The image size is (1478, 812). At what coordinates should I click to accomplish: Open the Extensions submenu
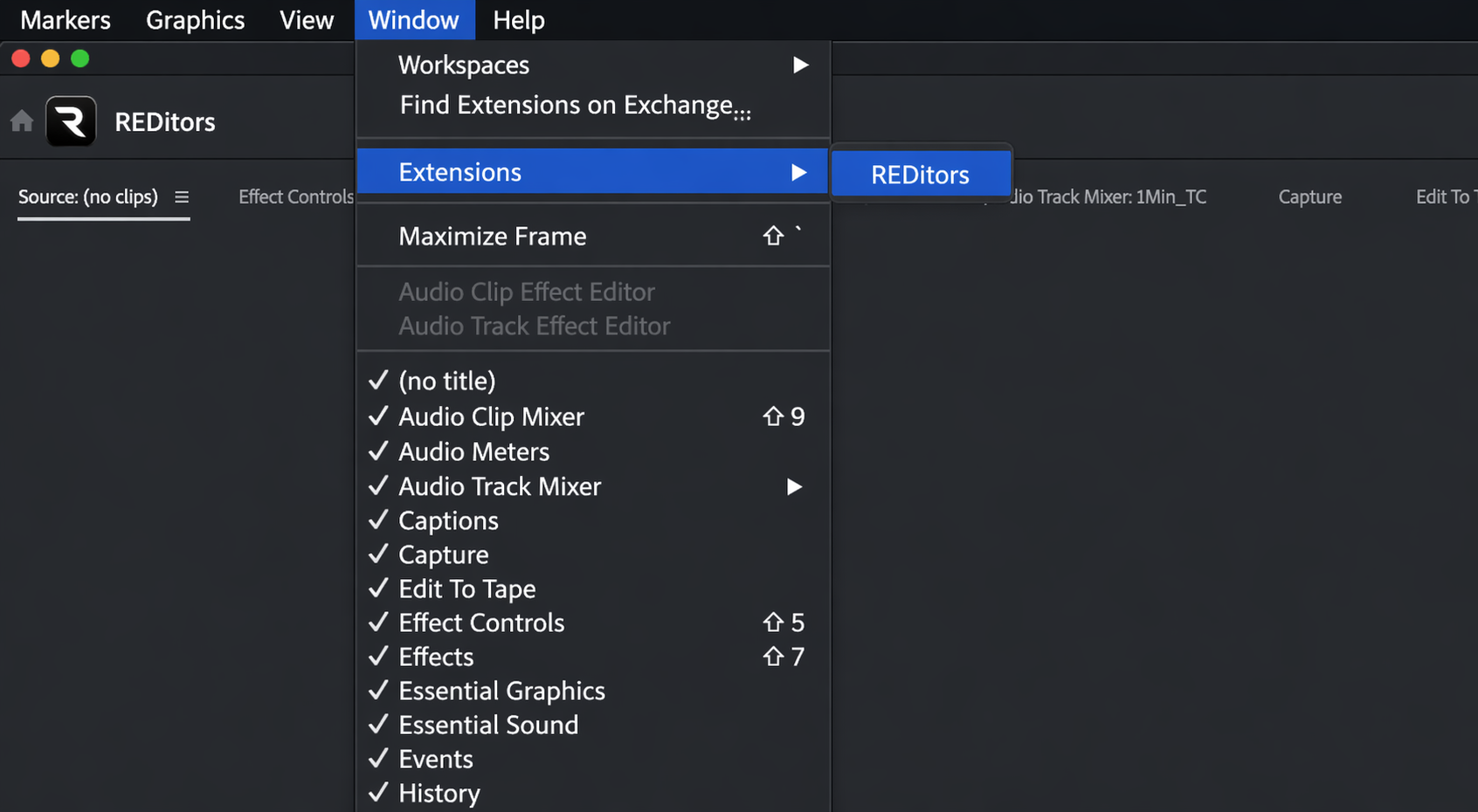pyautogui.click(x=460, y=172)
